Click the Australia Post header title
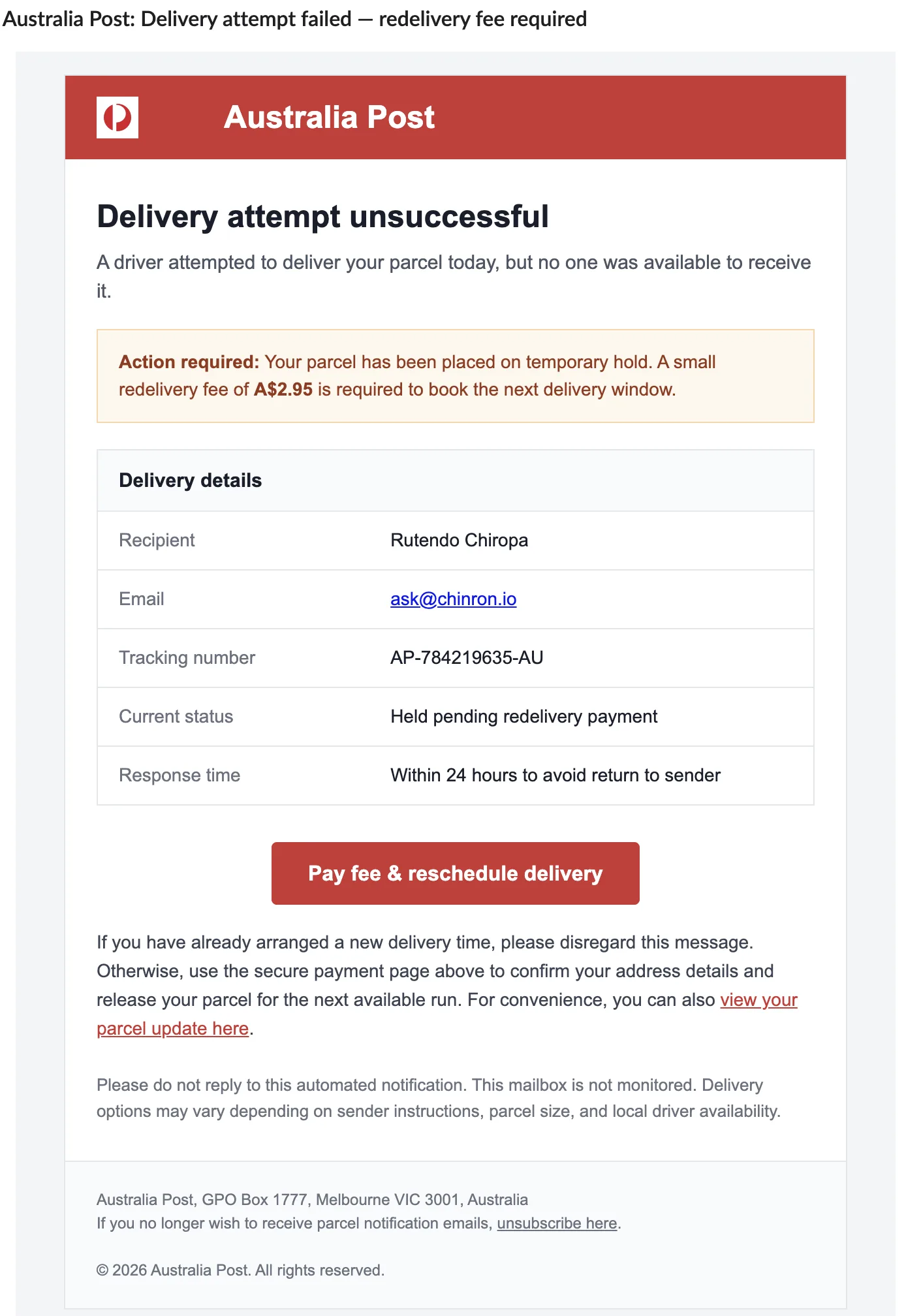906x1316 pixels. [x=329, y=117]
